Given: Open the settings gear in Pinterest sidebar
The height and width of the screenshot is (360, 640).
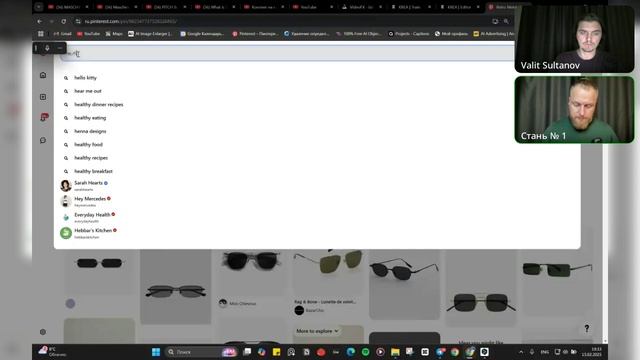Looking at the screenshot, I should pyautogui.click(x=43, y=332).
